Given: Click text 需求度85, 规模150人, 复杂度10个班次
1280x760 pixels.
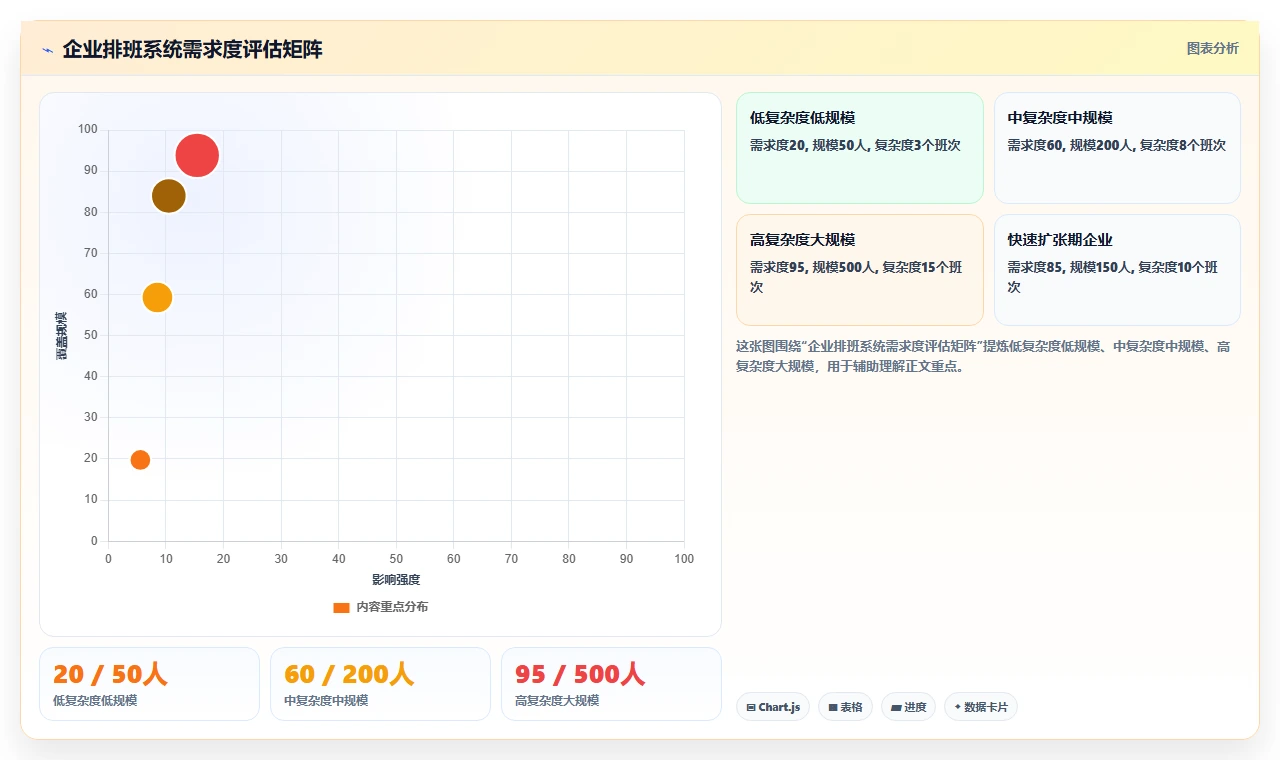Looking at the screenshot, I should point(1113,277).
